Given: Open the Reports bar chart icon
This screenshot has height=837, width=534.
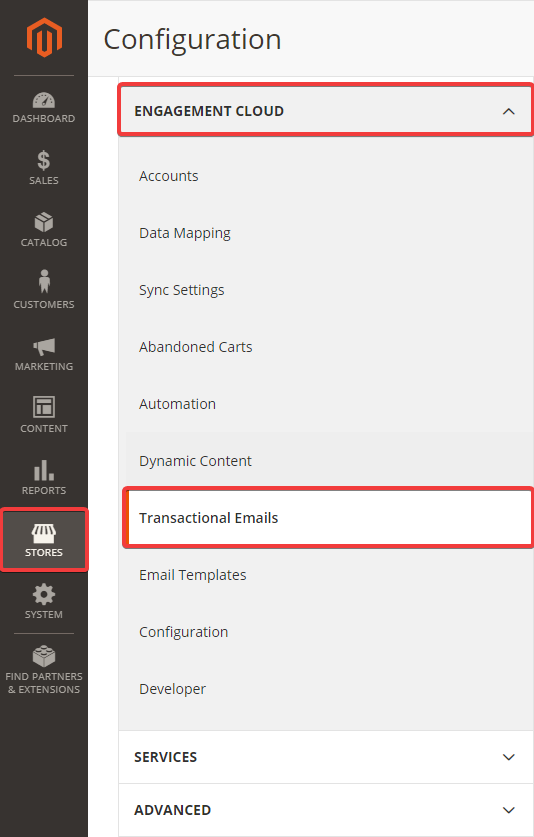Looking at the screenshot, I should pyautogui.click(x=44, y=470).
